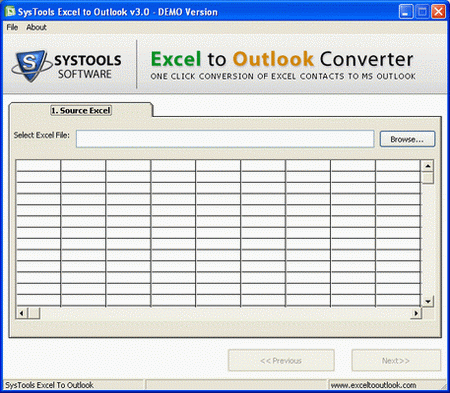Image resolution: width=450 pixels, height=393 pixels.
Task: Focus the Select Excel File input field
Action: coord(225,139)
